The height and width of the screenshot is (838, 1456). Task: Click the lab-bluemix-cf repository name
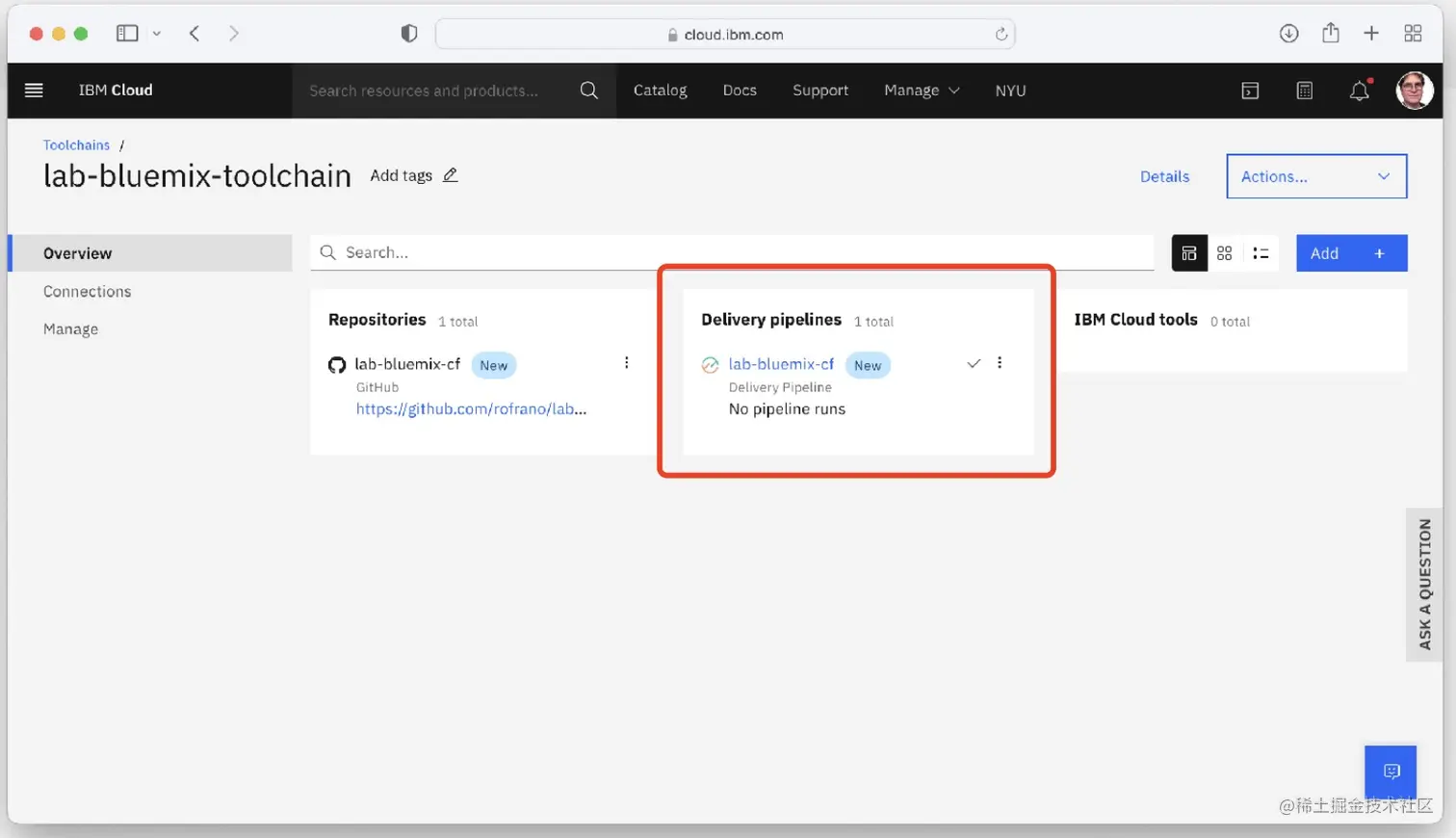[407, 364]
